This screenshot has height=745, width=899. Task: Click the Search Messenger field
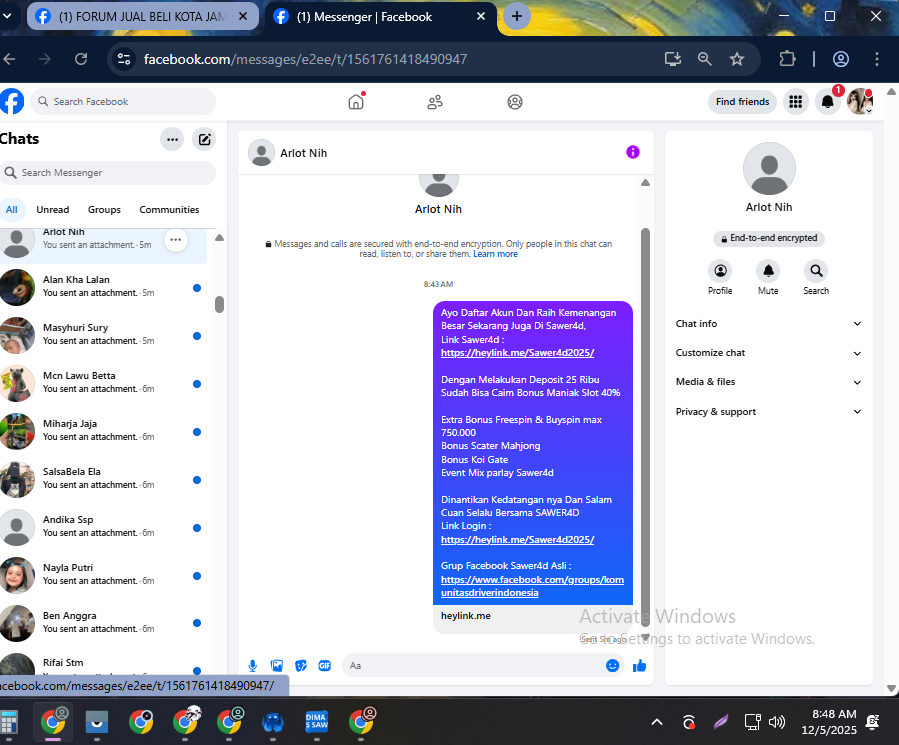tap(108, 173)
